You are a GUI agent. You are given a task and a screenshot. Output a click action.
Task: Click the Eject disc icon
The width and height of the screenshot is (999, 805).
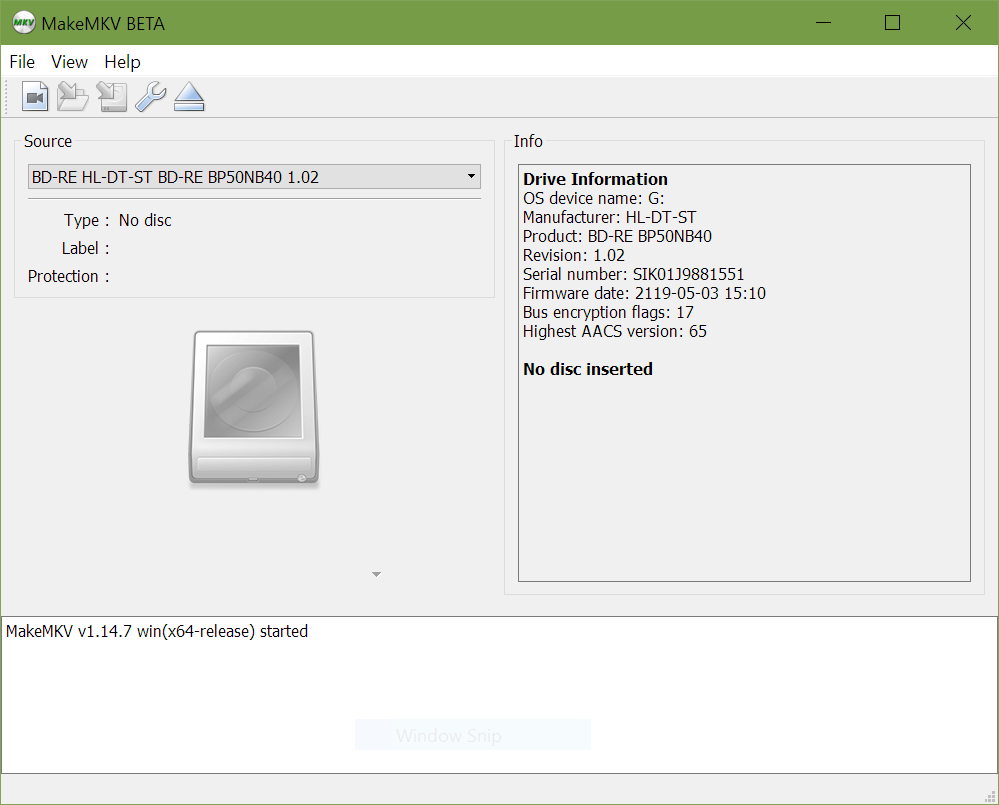coord(189,97)
